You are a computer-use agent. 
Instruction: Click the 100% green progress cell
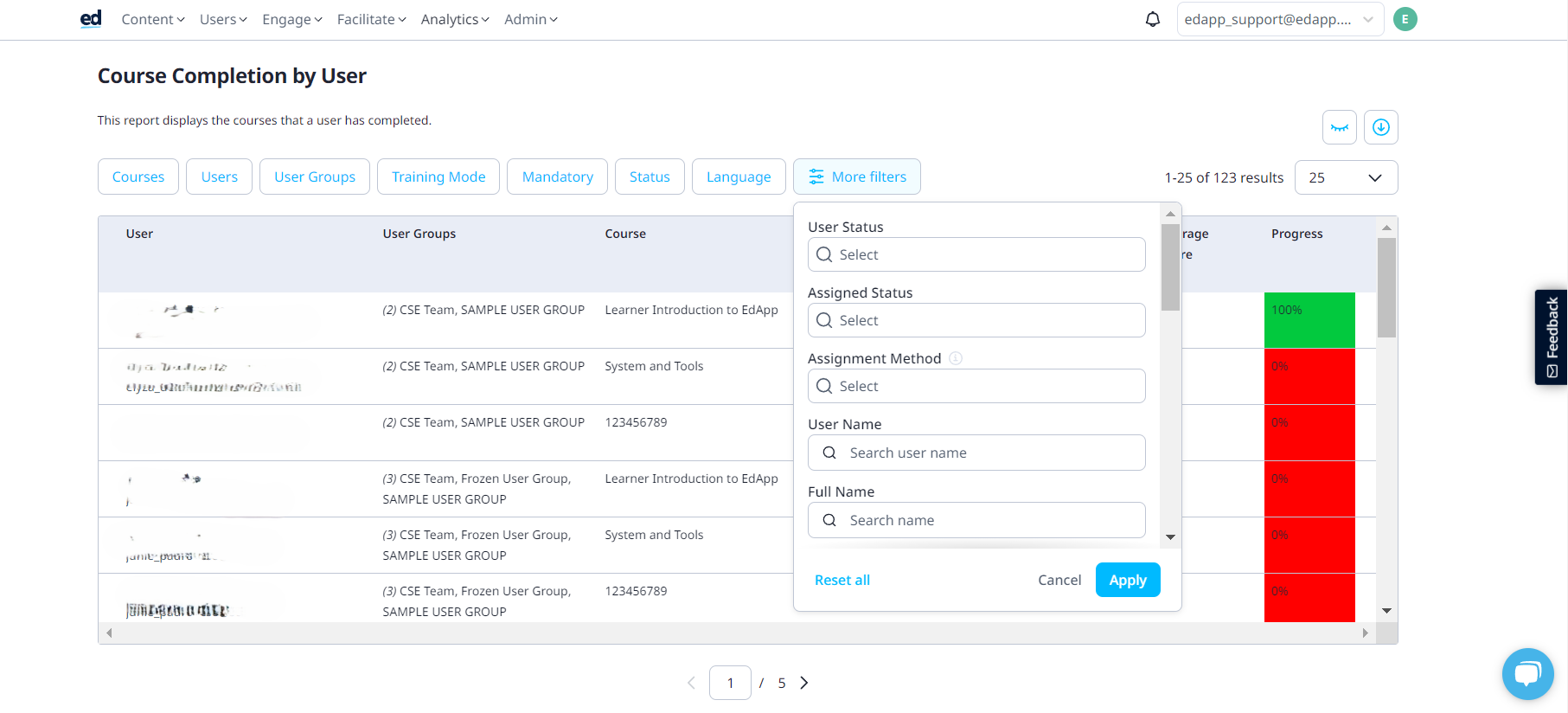point(1309,320)
